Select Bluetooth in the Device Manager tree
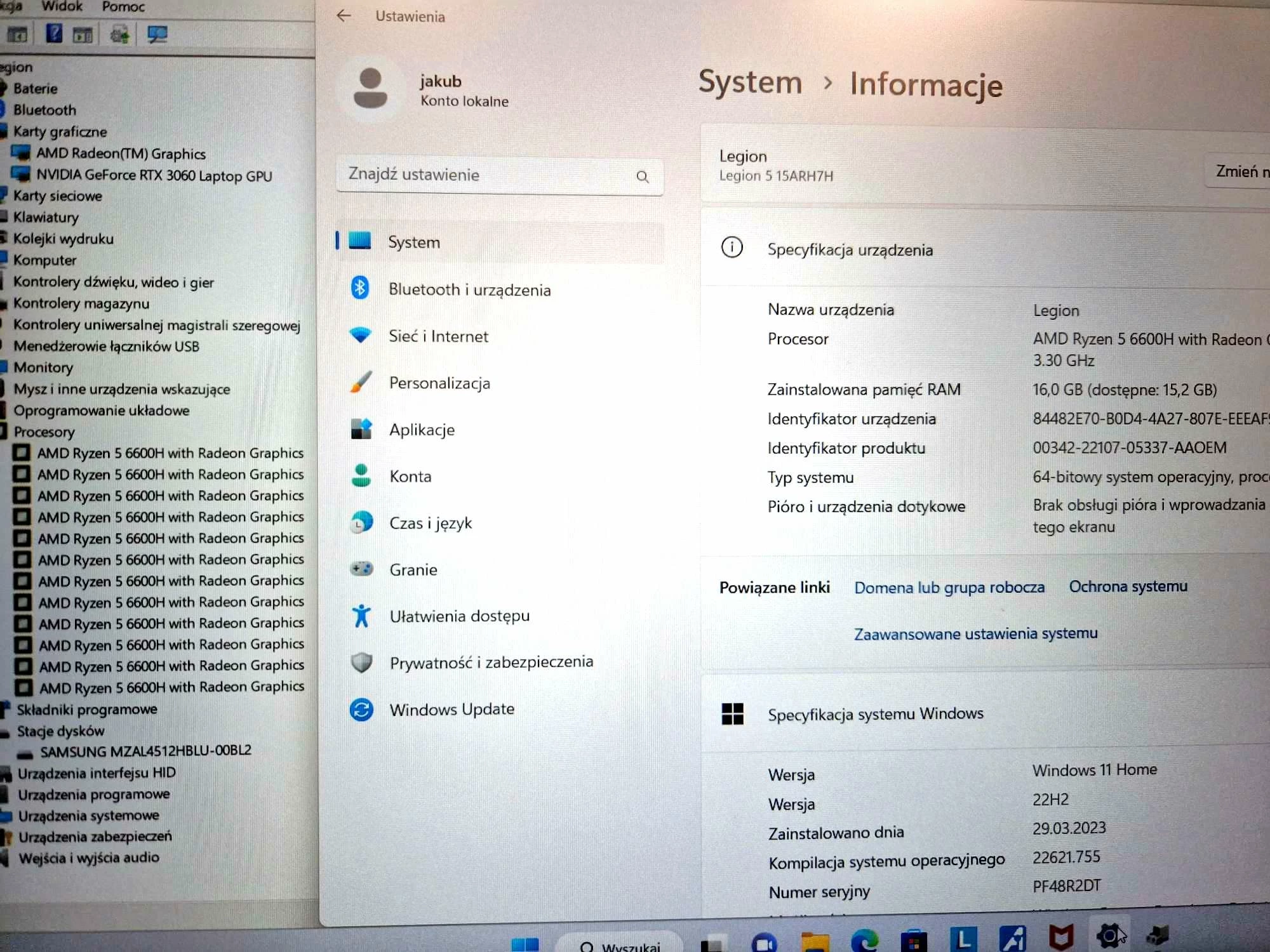 click(x=44, y=110)
